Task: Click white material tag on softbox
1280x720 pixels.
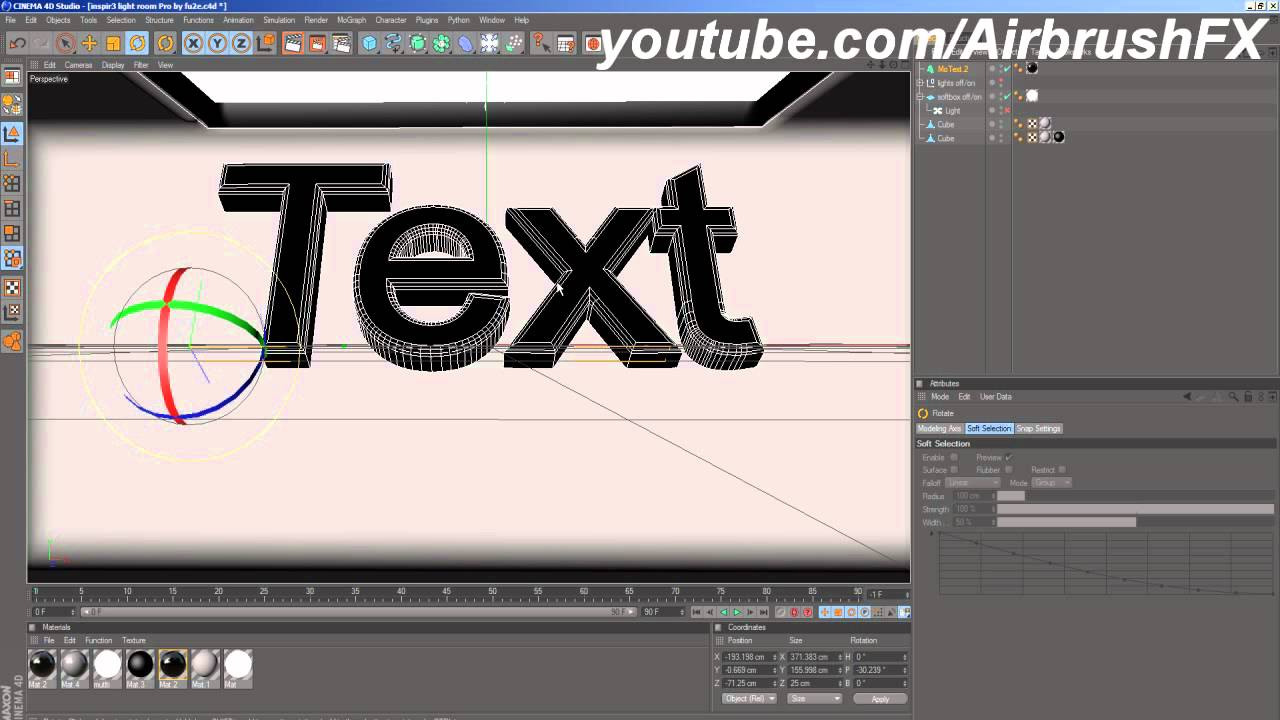Action: (1032, 97)
